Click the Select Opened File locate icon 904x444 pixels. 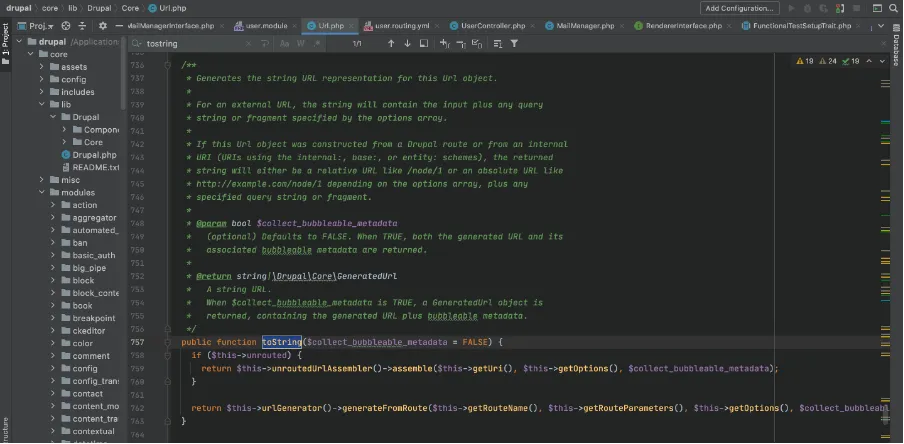[x=66, y=26]
